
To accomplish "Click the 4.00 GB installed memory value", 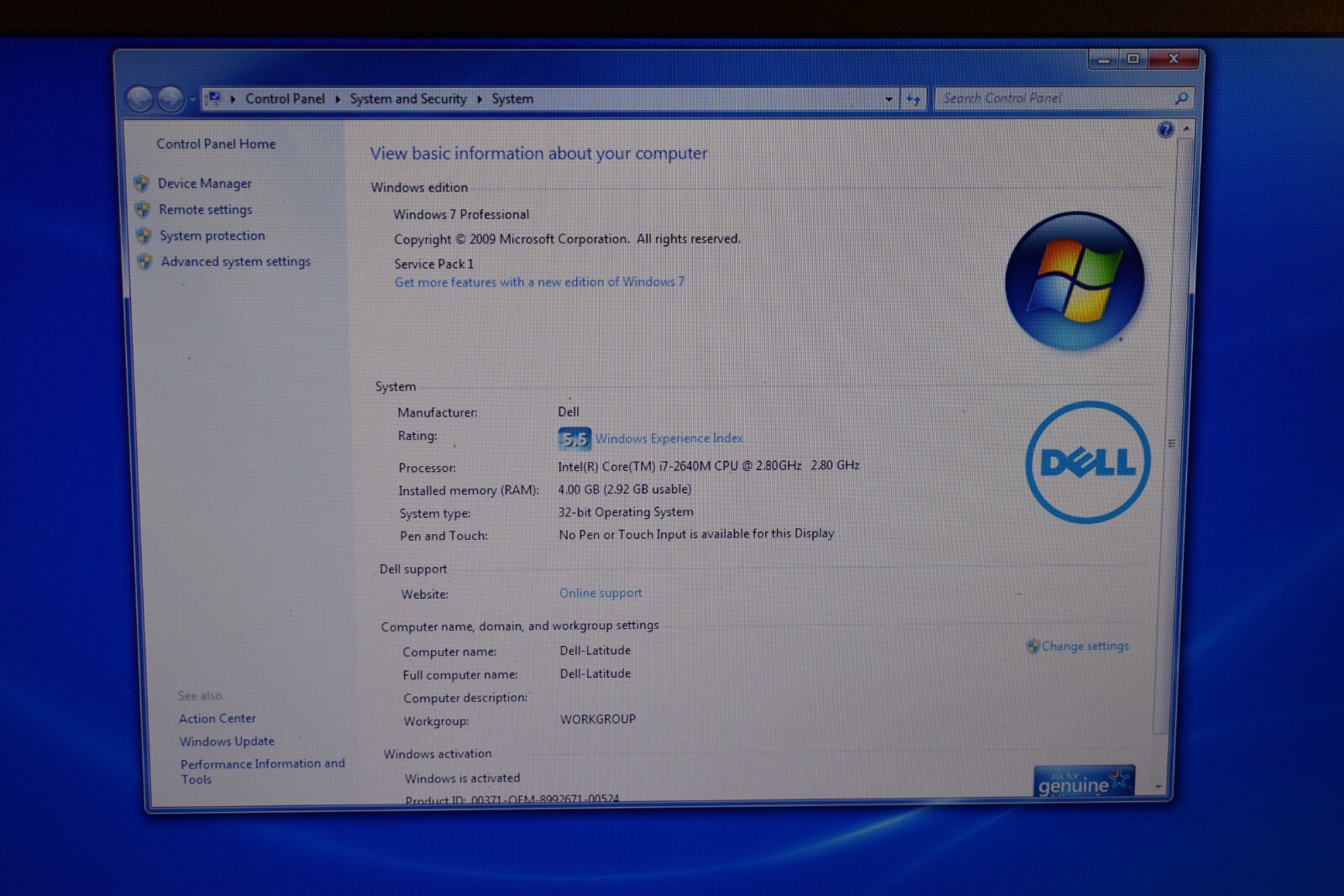I will coord(625,489).
